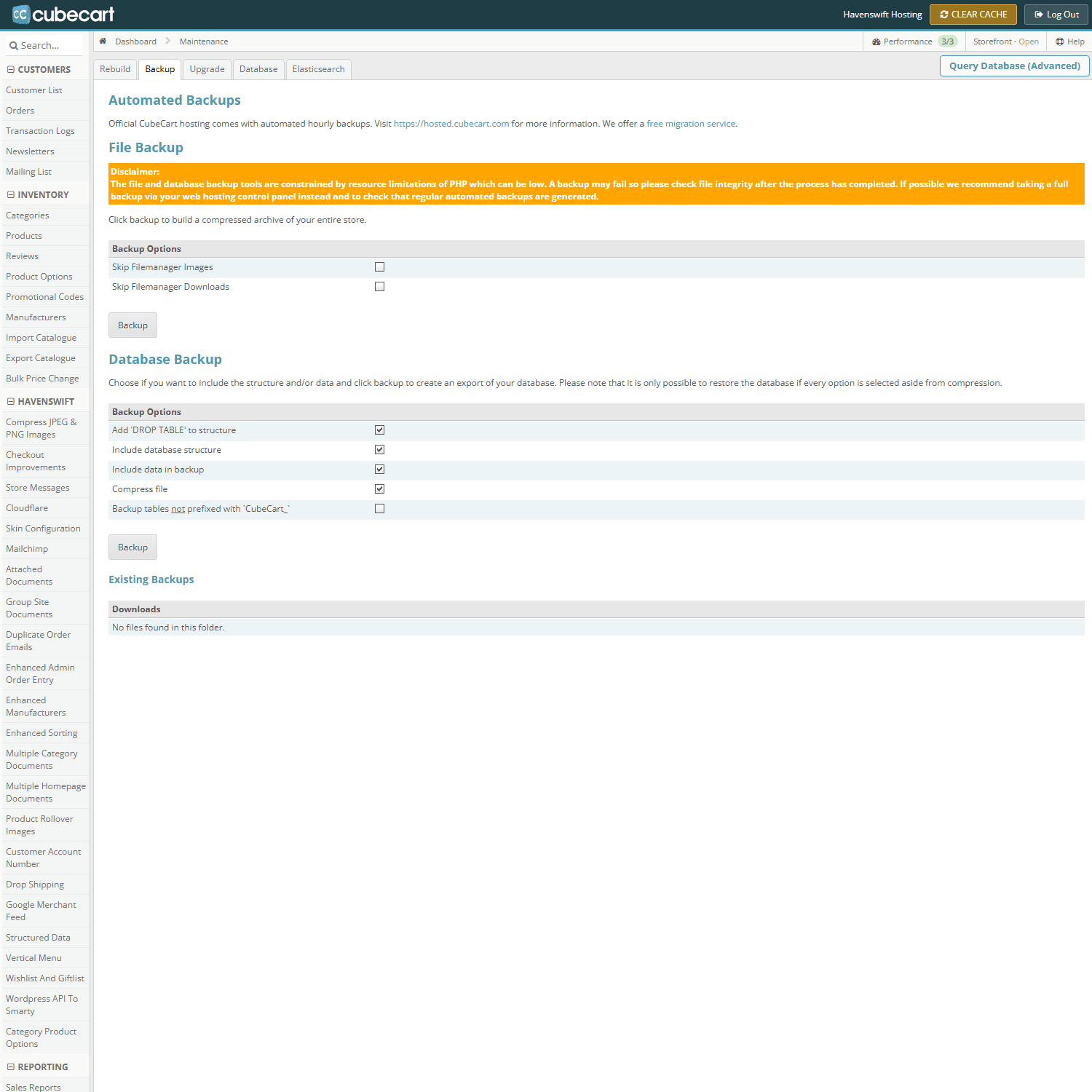The height and width of the screenshot is (1092, 1092).
Task: Click Query Database (Advanced) button
Action: 1015,66
